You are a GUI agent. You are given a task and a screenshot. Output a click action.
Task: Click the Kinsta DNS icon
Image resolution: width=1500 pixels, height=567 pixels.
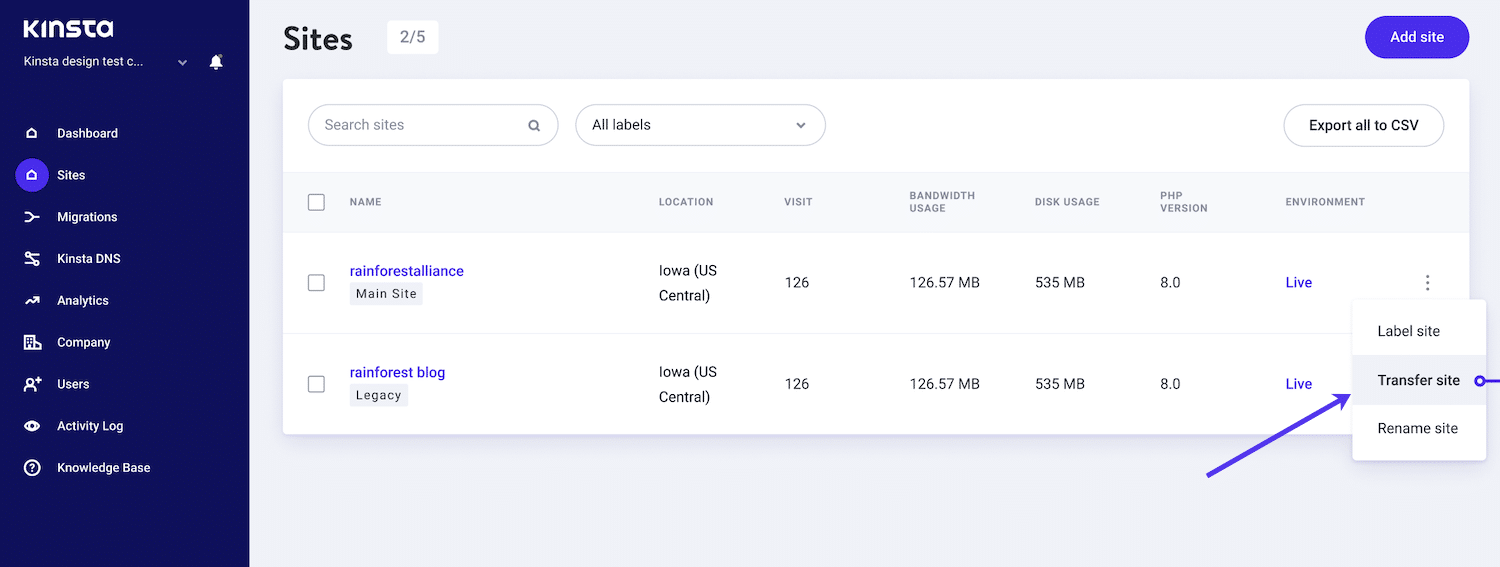[32, 259]
